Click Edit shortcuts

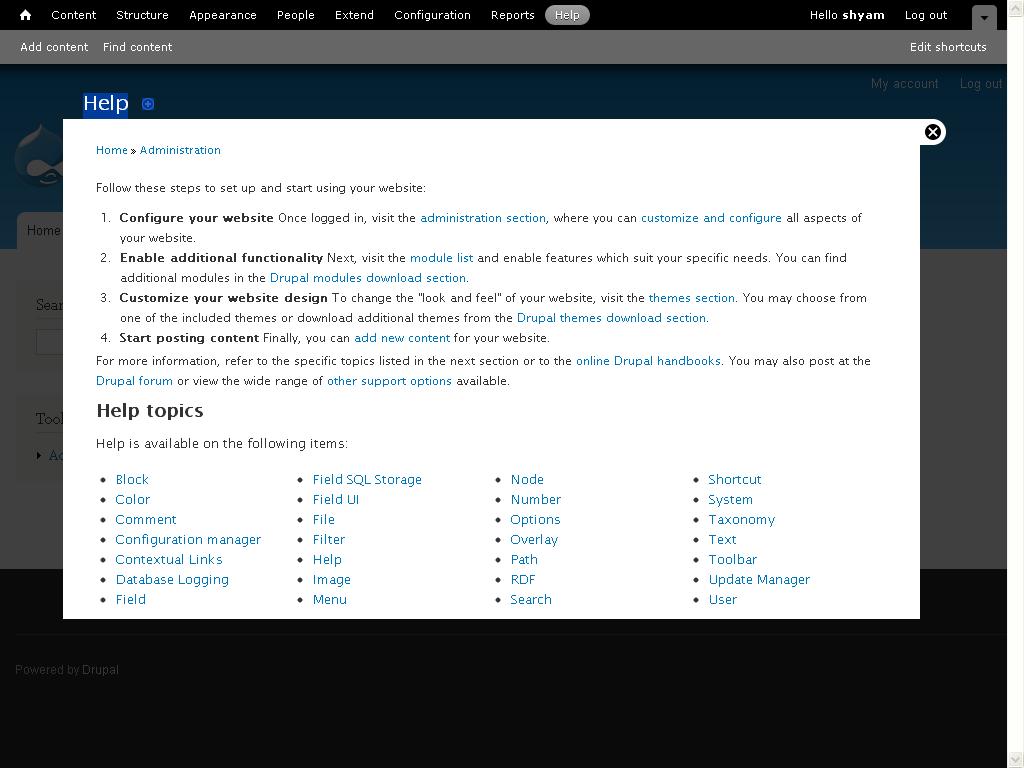point(948,46)
